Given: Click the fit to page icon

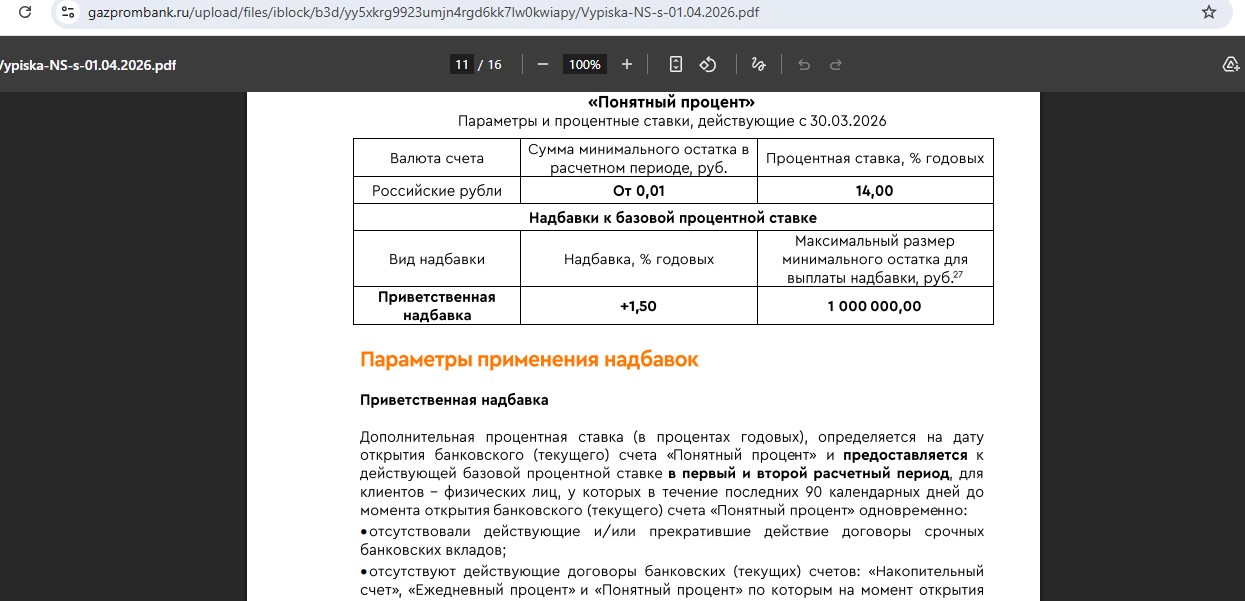Looking at the screenshot, I should [676, 64].
